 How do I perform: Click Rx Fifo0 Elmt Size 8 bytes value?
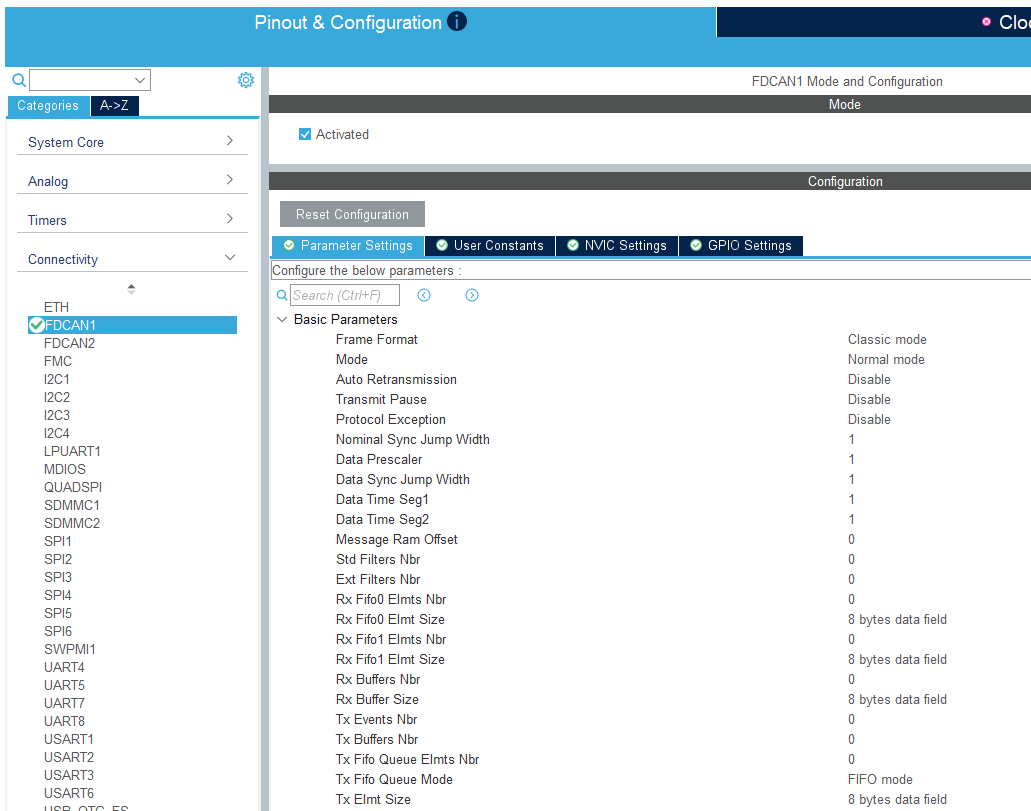click(x=897, y=620)
